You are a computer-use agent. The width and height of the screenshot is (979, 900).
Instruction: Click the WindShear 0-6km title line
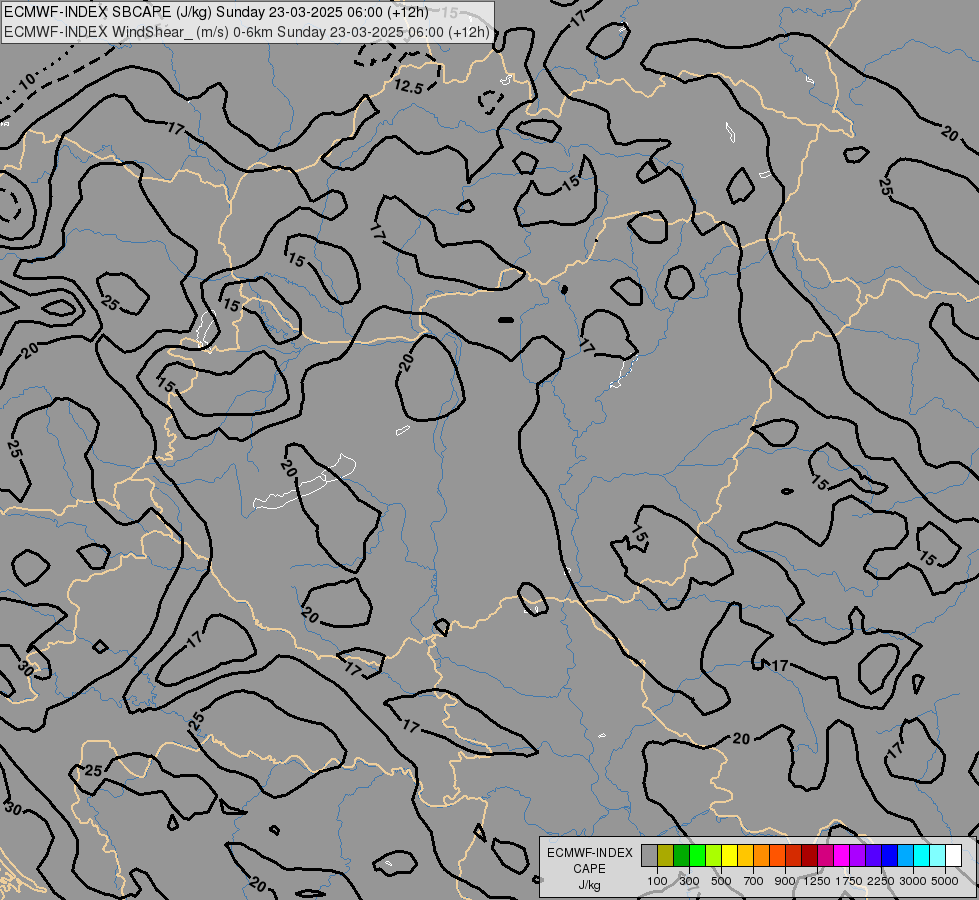tap(247, 32)
